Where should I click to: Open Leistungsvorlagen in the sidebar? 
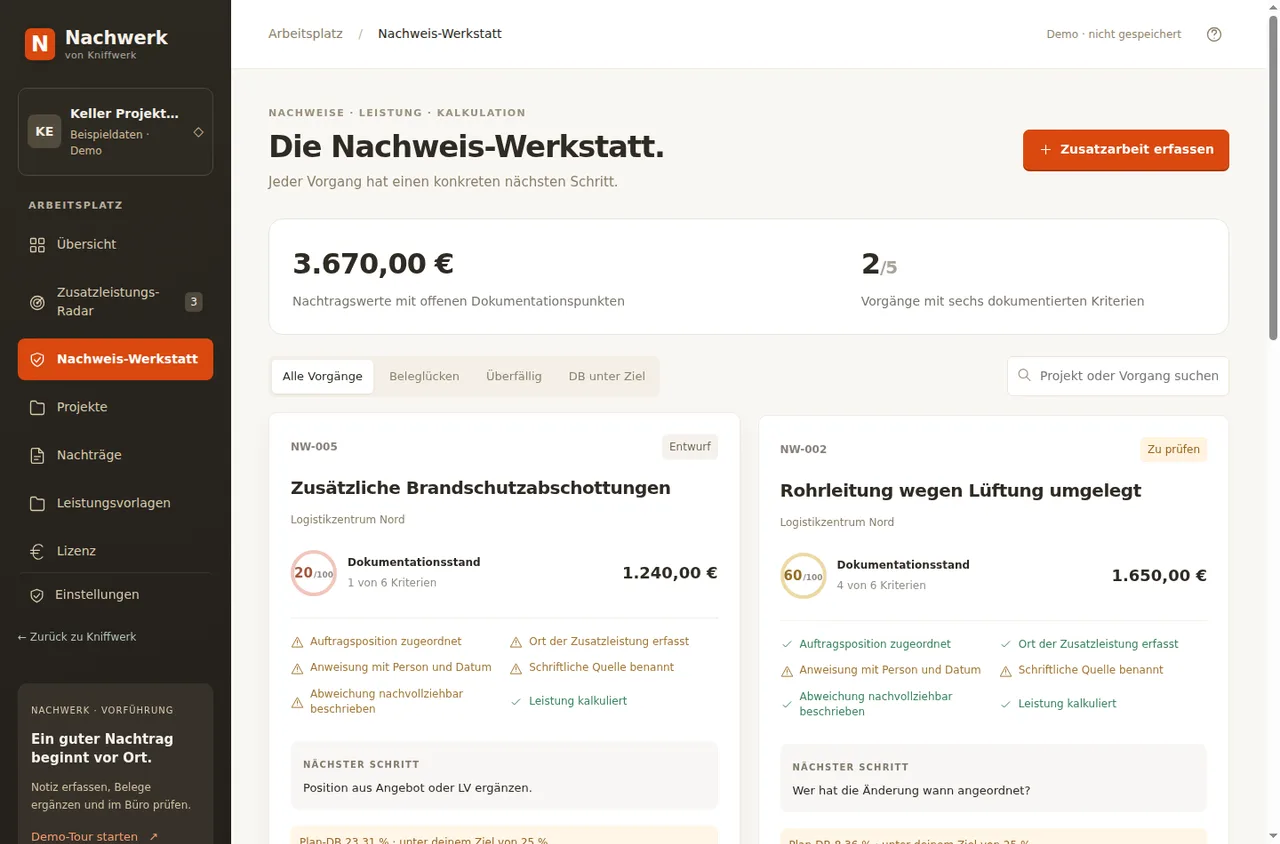coord(115,503)
